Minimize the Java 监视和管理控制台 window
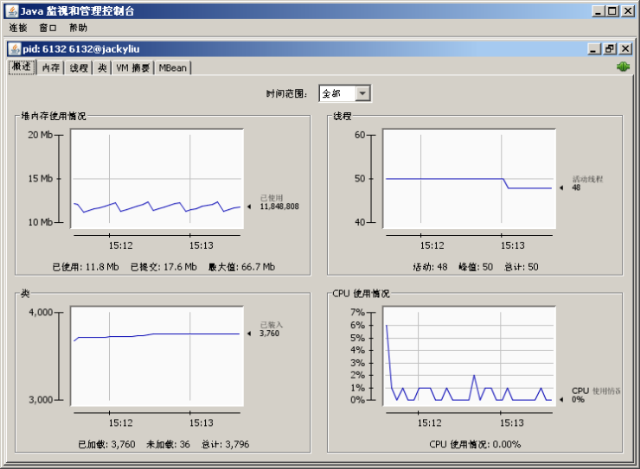640x469 pixels. click(598, 11)
